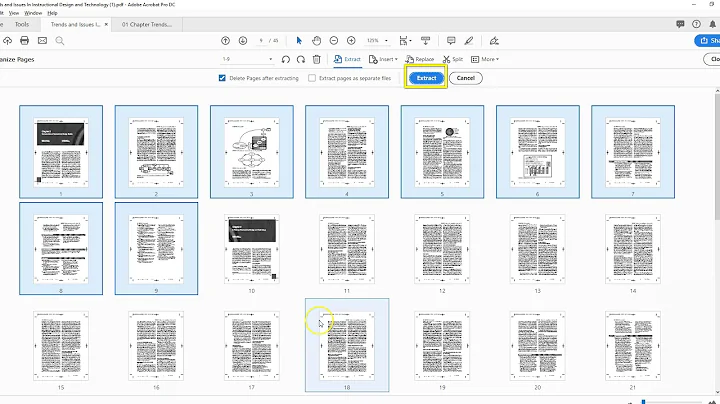Viewport: 720px width, 404px height.
Task: Click the Cancel button
Action: 466,78
